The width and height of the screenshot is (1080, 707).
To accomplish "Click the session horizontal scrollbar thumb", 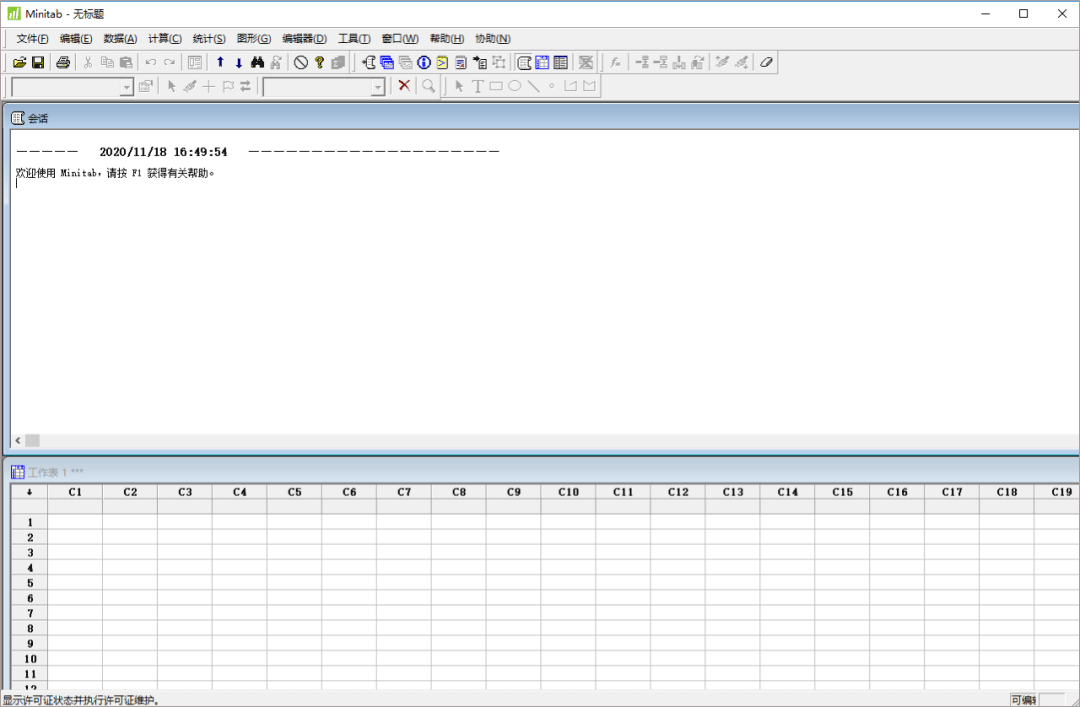I will pyautogui.click(x=32, y=440).
